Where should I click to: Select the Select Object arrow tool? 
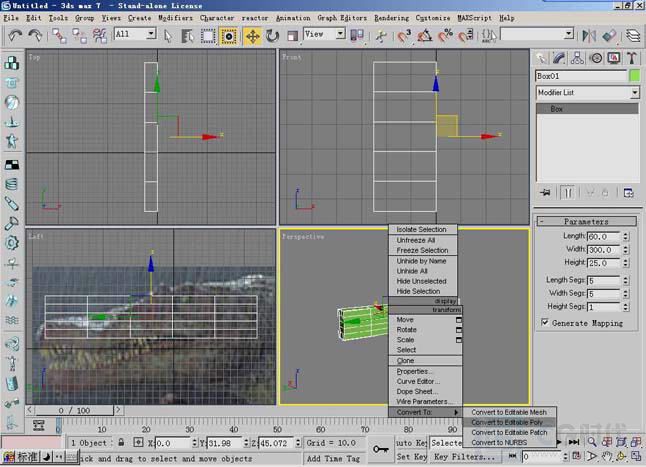[x=168, y=36]
